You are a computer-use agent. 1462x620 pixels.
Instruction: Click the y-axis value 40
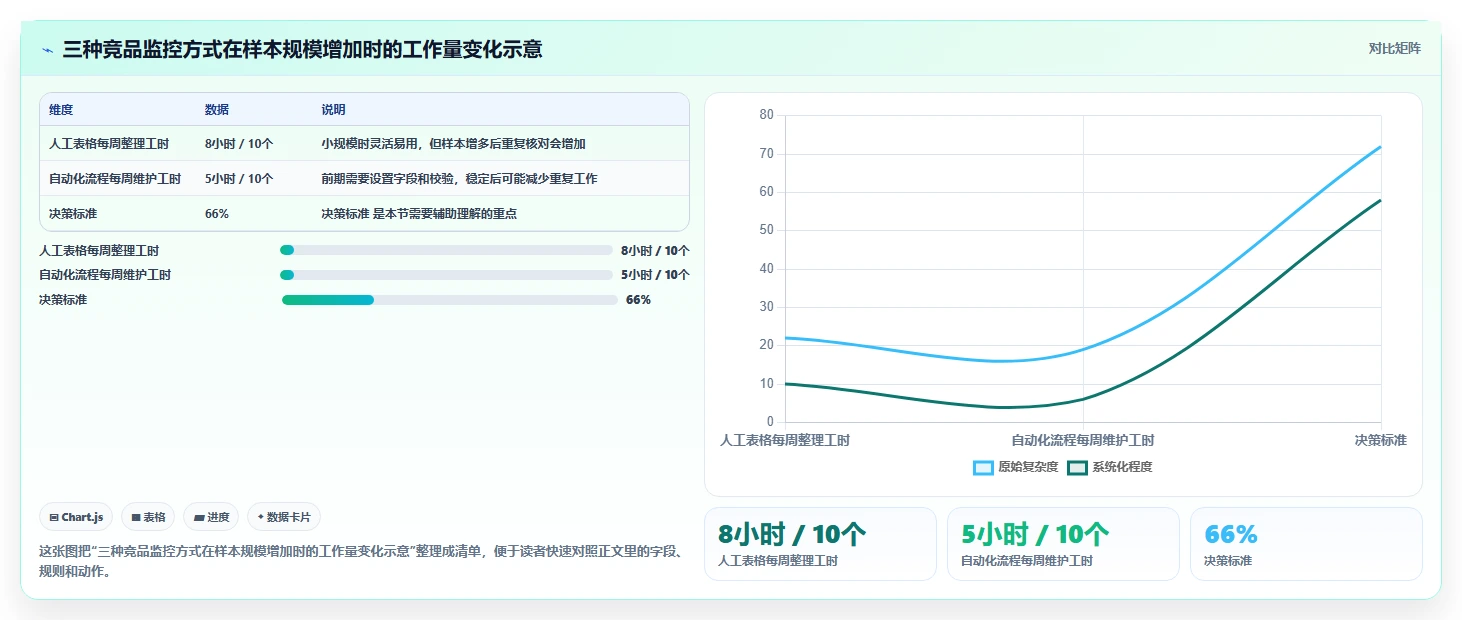767,269
